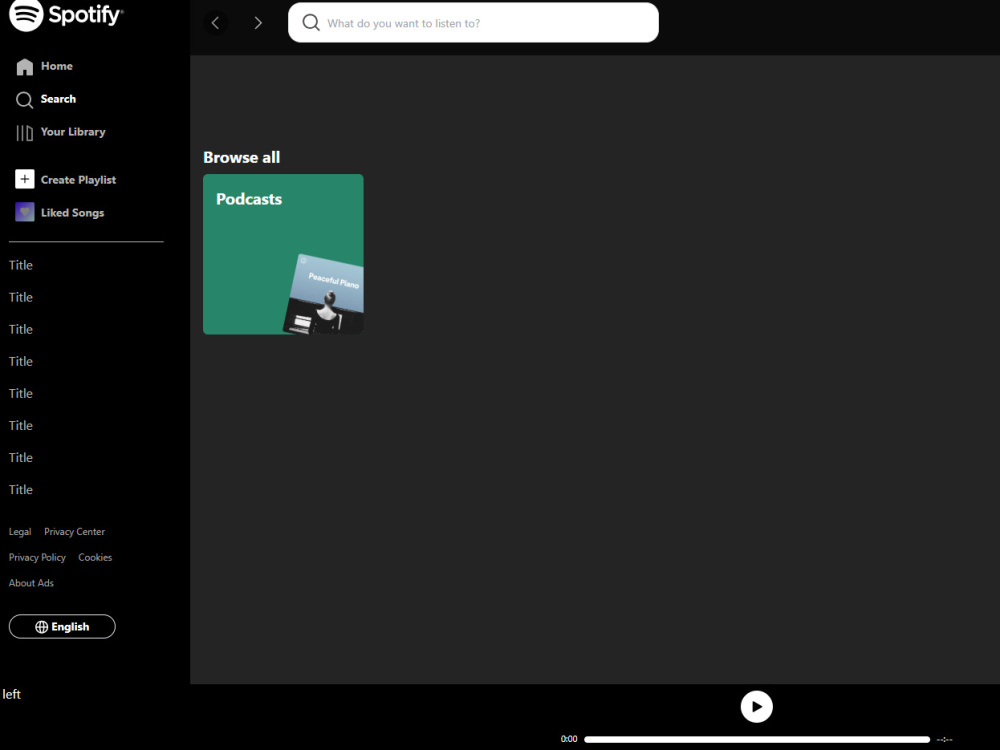This screenshot has width=1000, height=750.
Task: Open the Cookies link
Action: click(x=95, y=557)
